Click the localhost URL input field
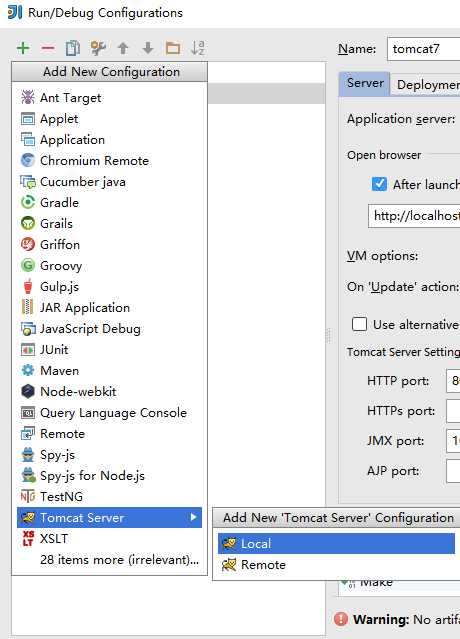 coord(414,216)
